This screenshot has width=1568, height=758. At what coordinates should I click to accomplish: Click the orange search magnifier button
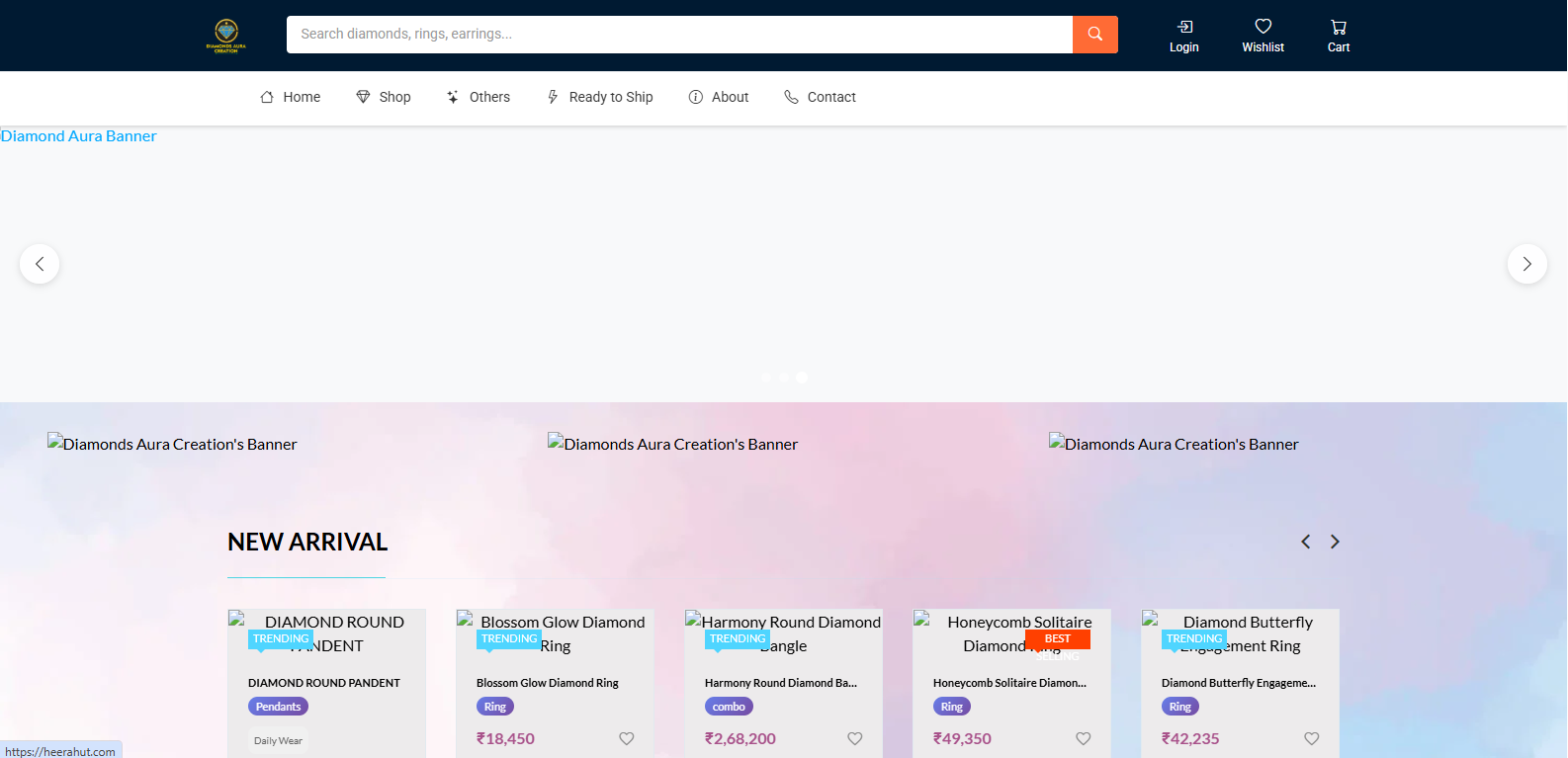click(1094, 35)
